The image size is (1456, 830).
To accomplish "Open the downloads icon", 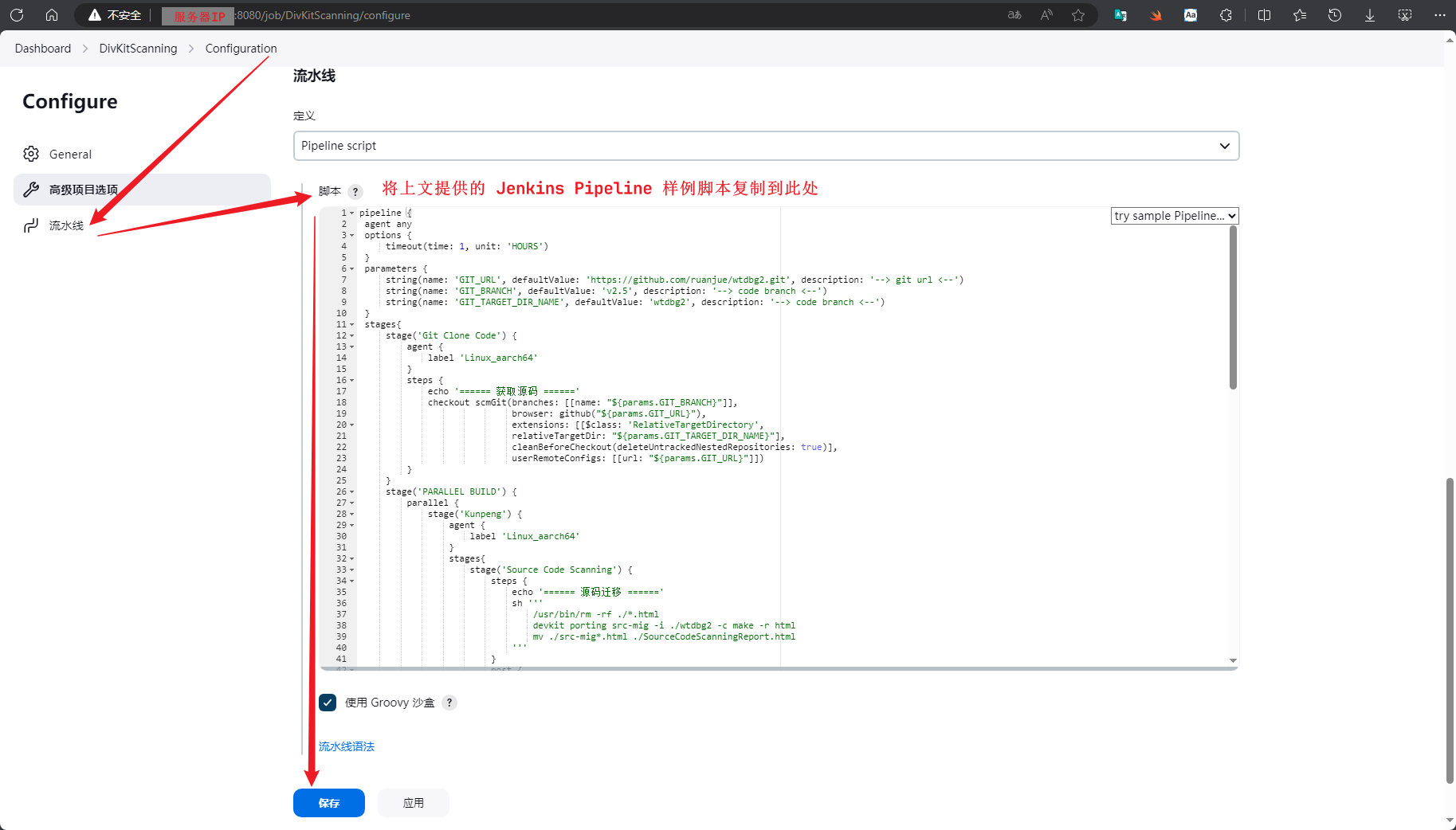I will tap(1370, 15).
